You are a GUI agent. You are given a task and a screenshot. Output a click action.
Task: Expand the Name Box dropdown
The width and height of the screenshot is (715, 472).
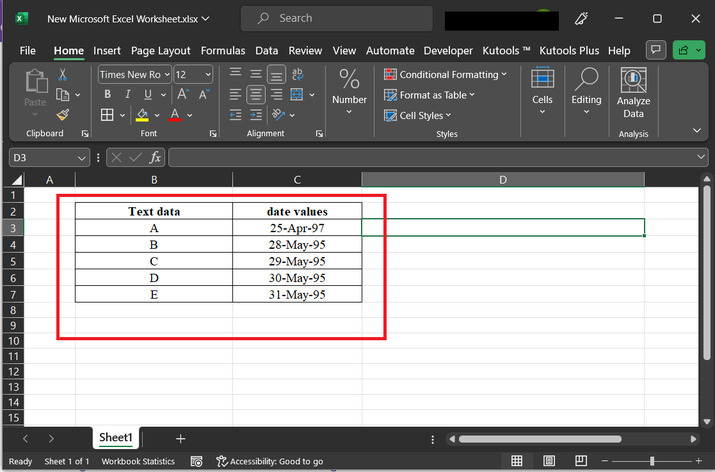pyautogui.click(x=81, y=158)
